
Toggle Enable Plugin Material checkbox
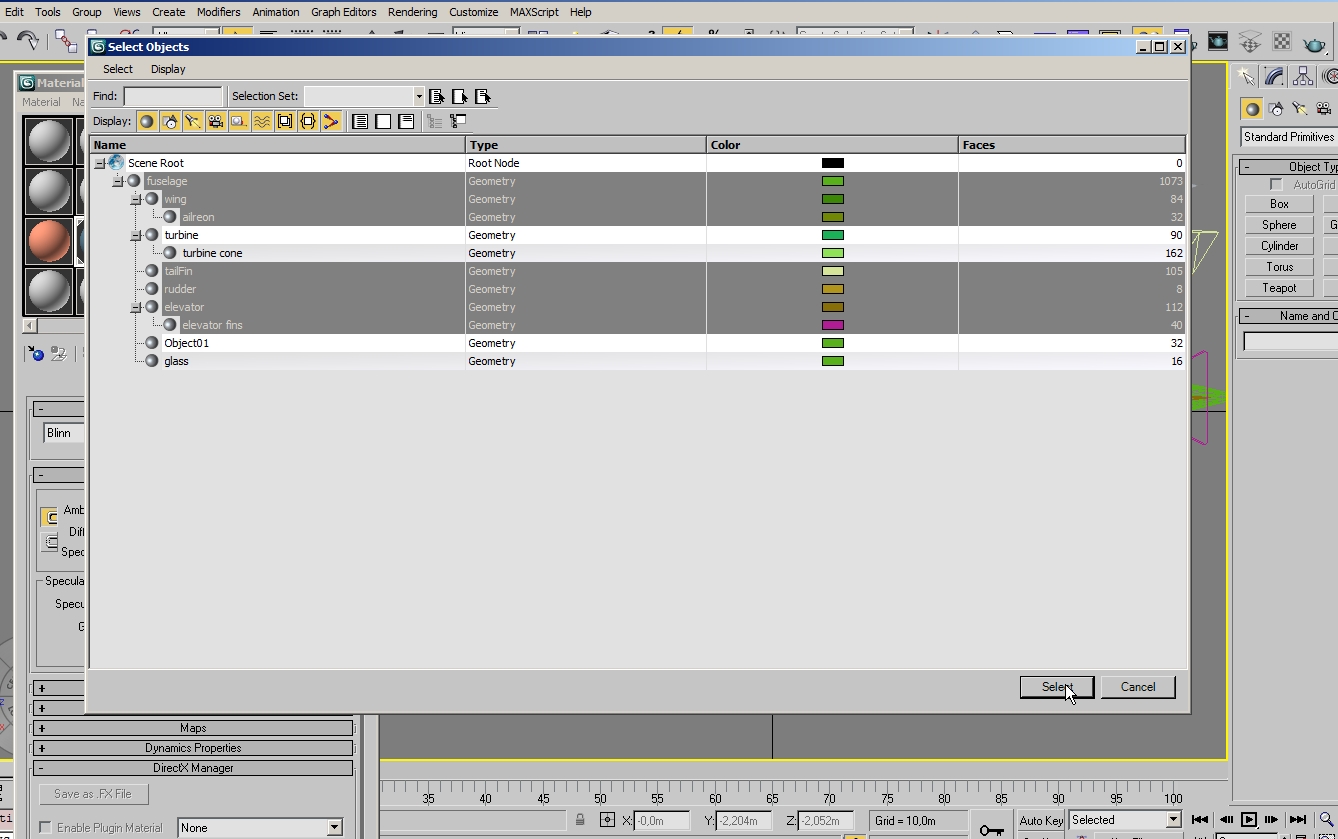(x=45, y=827)
